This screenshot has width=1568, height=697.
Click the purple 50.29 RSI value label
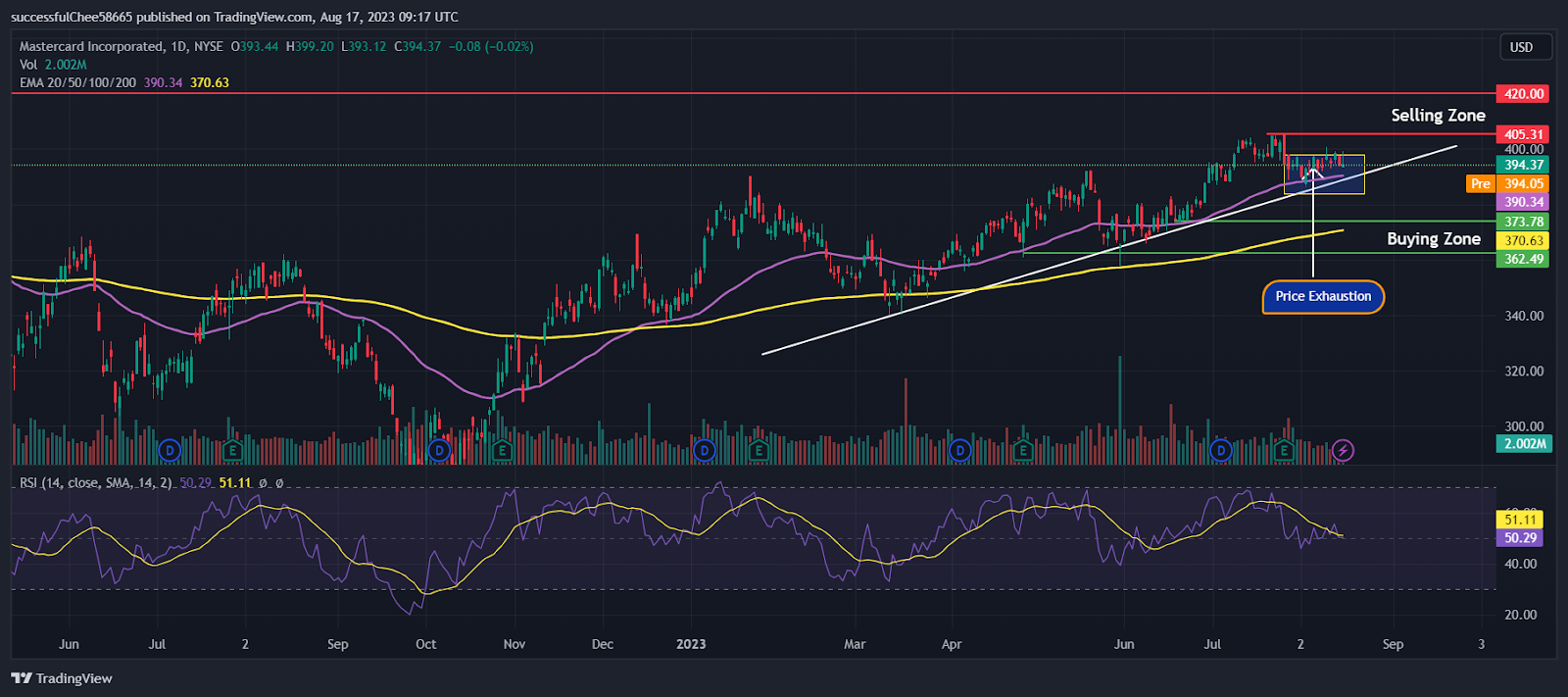(1520, 538)
